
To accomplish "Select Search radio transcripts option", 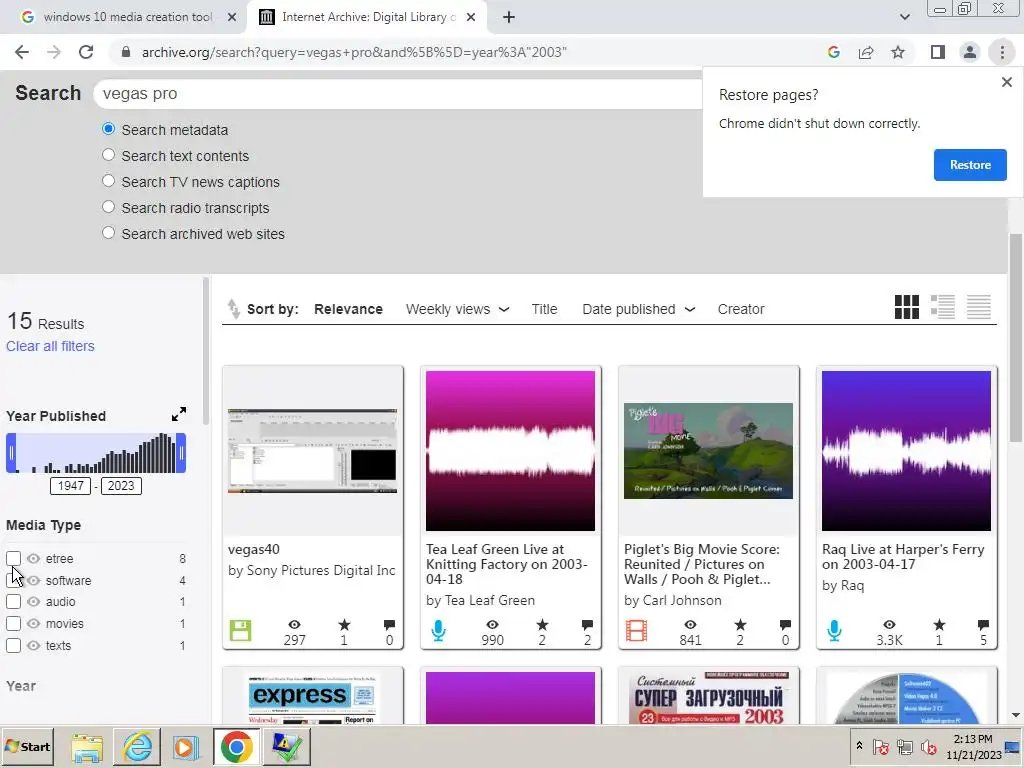I will tap(108, 207).
